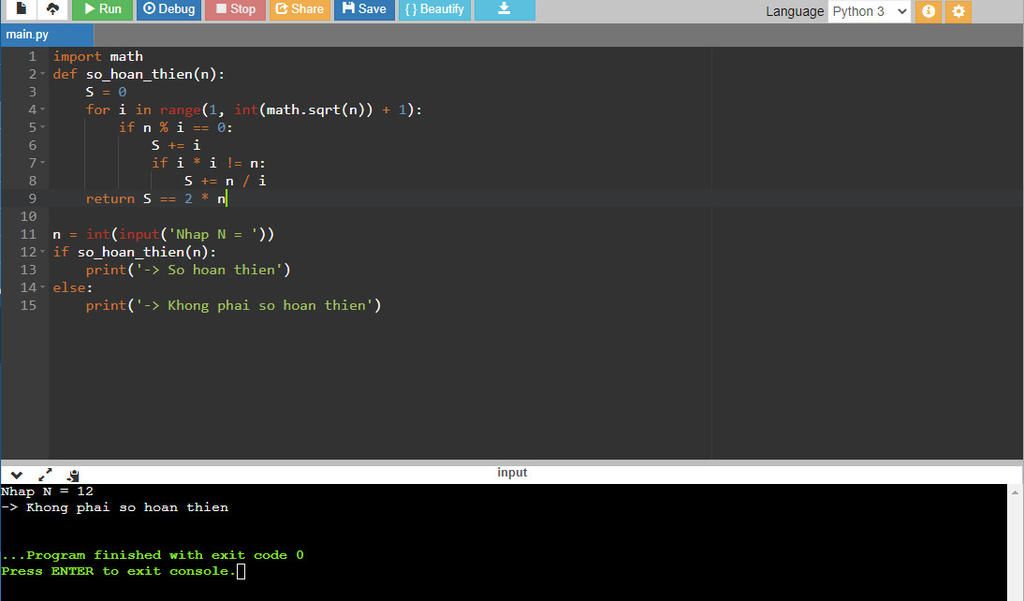Image resolution: width=1024 pixels, height=601 pixels.
Task: Start the Debug session
Action: [169, 9]
